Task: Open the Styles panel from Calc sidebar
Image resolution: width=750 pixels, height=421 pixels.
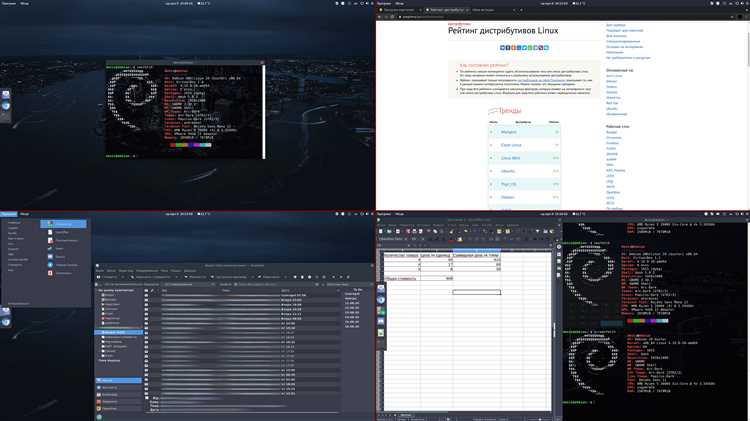Action: (x=559, y=254)
